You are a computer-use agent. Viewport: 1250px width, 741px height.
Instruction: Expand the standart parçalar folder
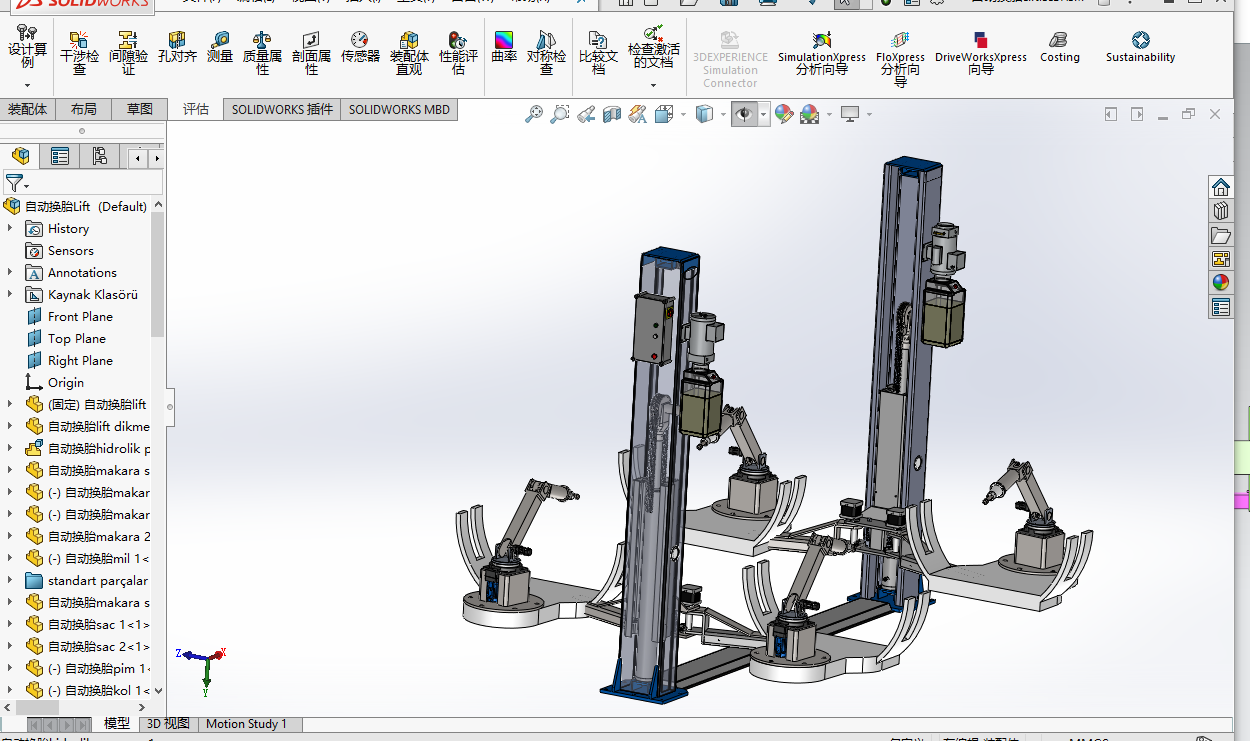10,580
